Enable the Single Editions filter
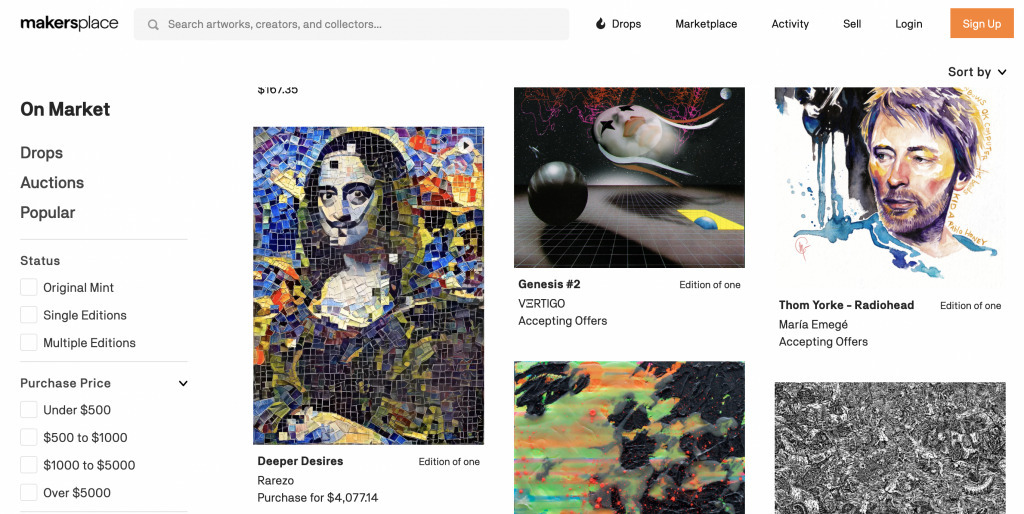Viewport: 1024px width, 514px height. coord(29,315)
